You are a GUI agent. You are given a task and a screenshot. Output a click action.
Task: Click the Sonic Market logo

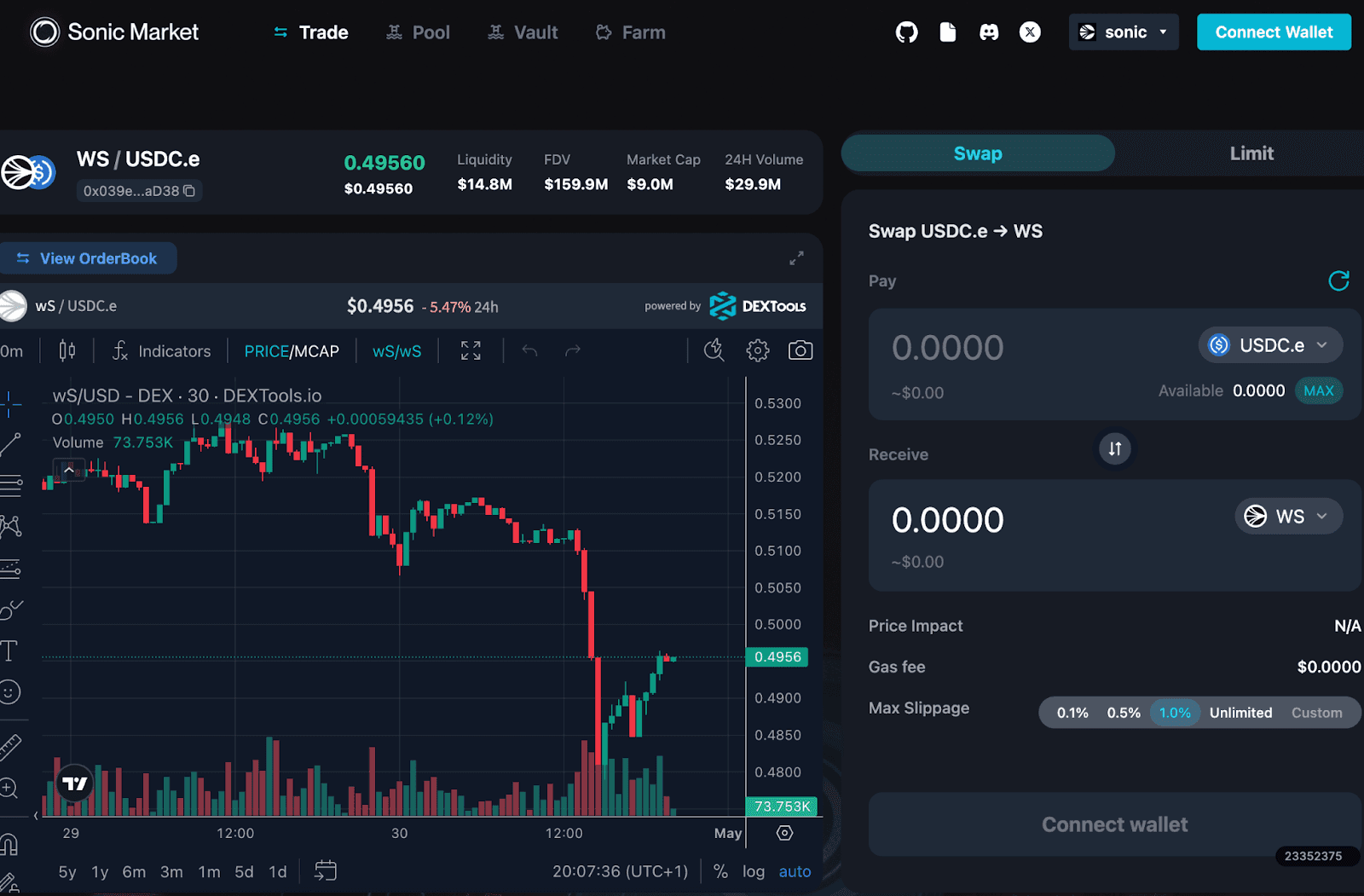pyautogui.click(x=114, y=32)
